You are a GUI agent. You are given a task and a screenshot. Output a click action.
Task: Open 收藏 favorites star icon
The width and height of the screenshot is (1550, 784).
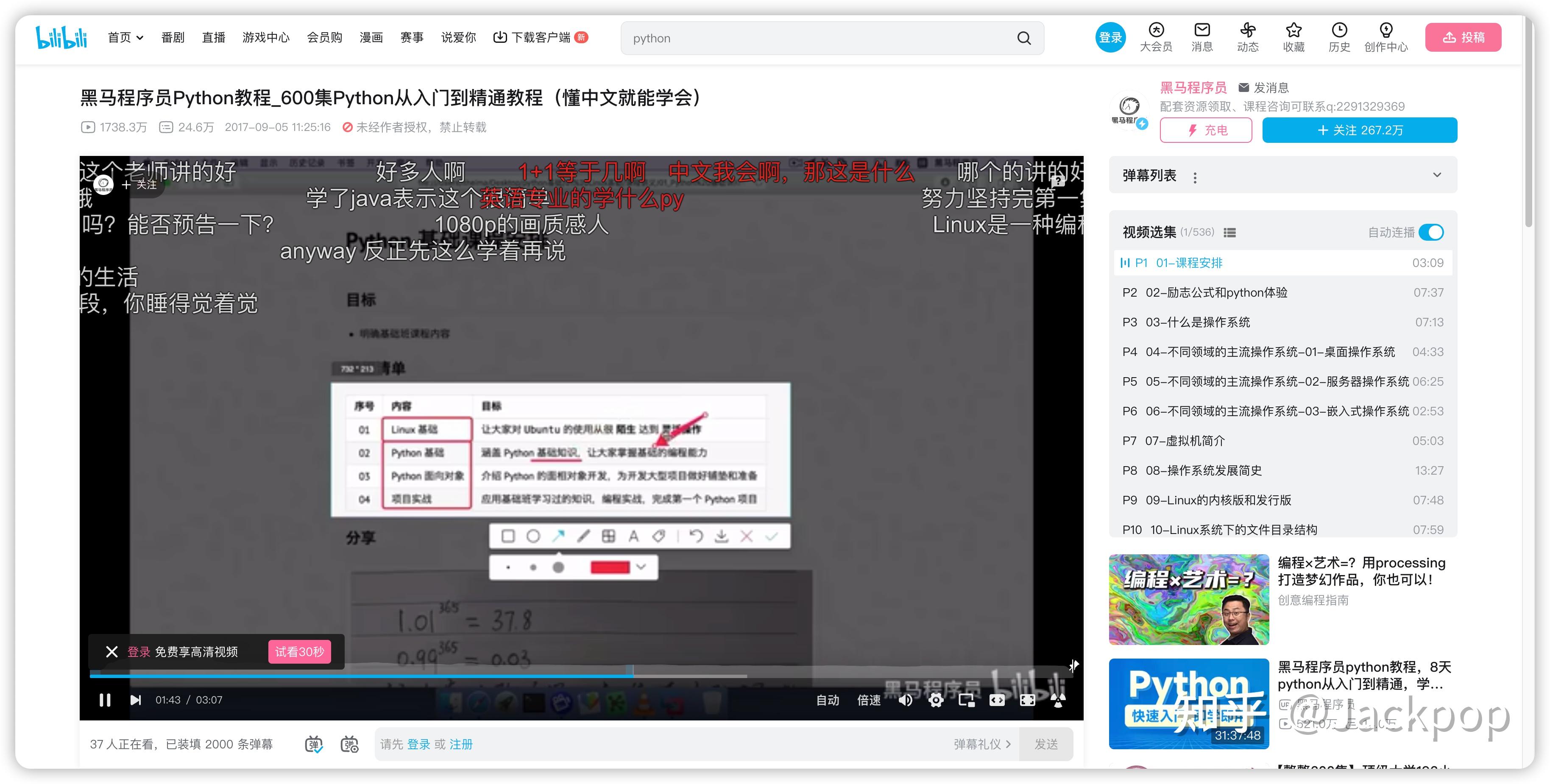(1293, 30)
